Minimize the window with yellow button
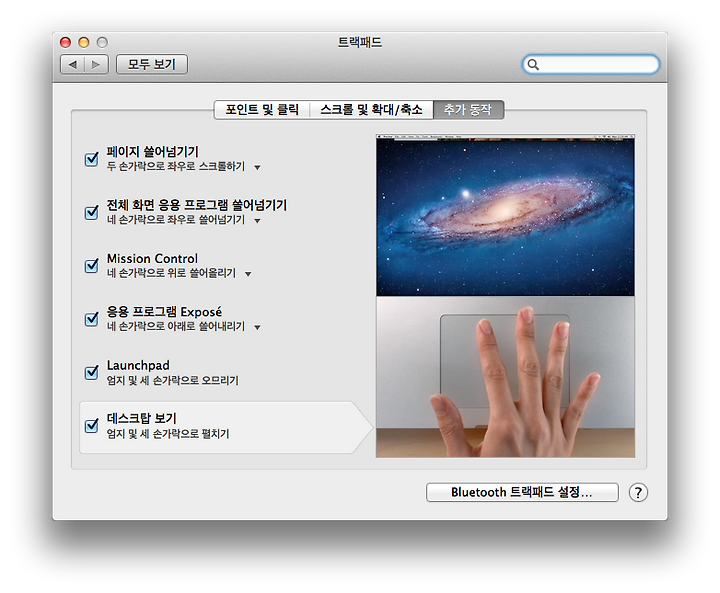 coord(84,43)
